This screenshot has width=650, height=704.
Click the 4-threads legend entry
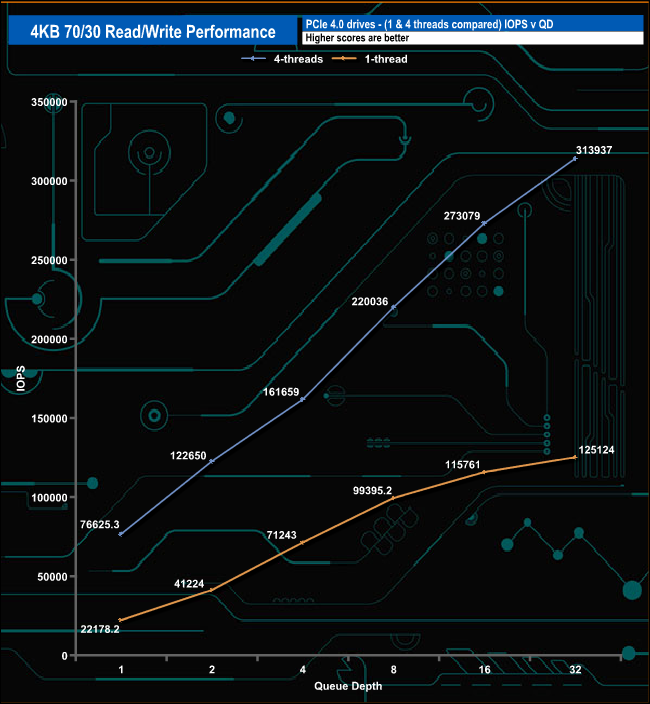[282, 59]
